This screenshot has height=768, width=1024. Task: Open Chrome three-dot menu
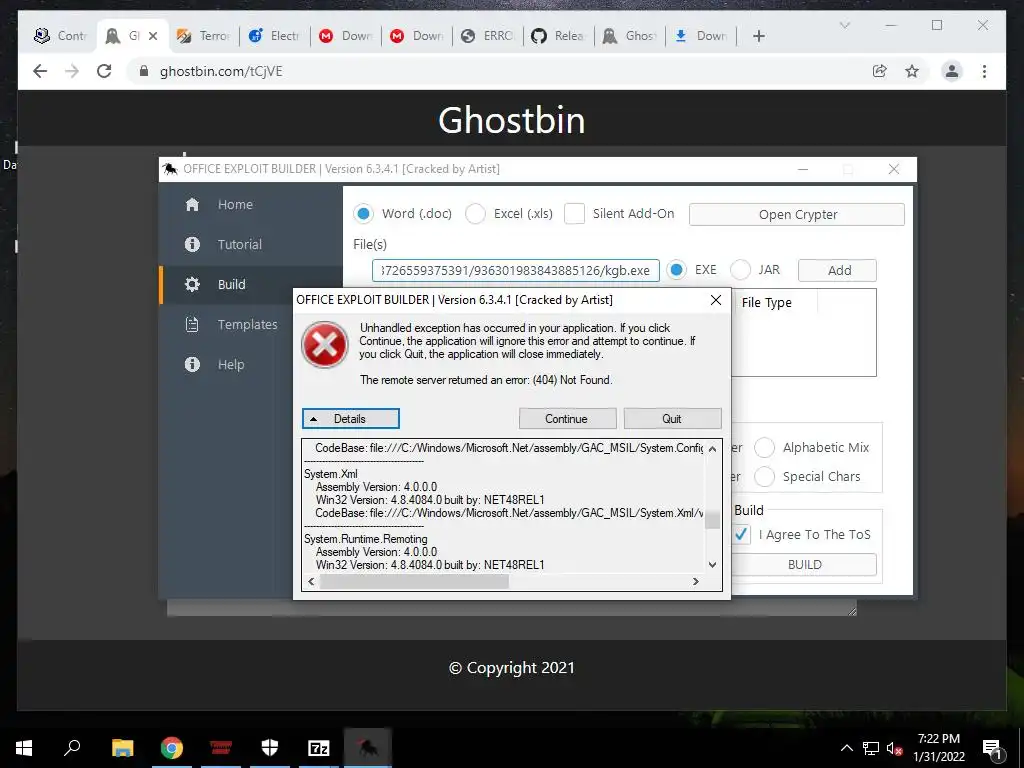(984, 71)
